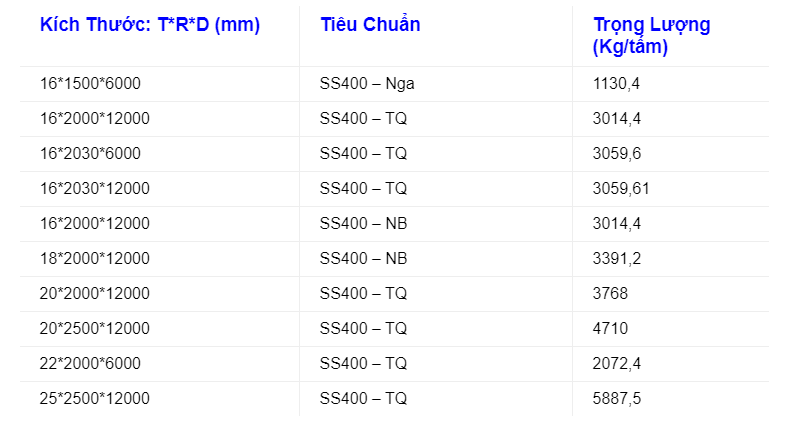The image size is (790, 427).
Task: Select the weight value 5887,5
Action: pos(616,398)
